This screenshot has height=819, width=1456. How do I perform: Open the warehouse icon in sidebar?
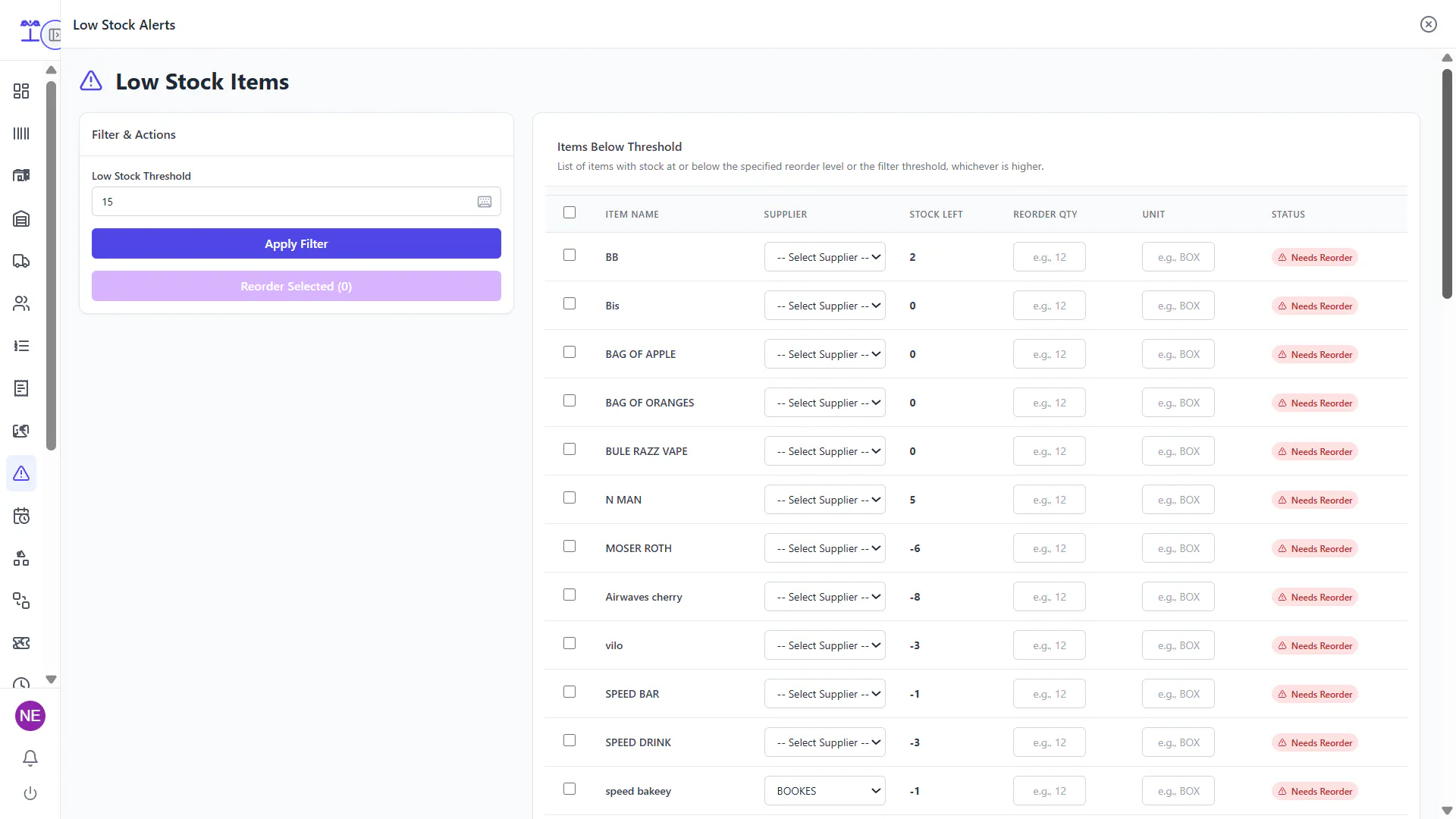21,218
